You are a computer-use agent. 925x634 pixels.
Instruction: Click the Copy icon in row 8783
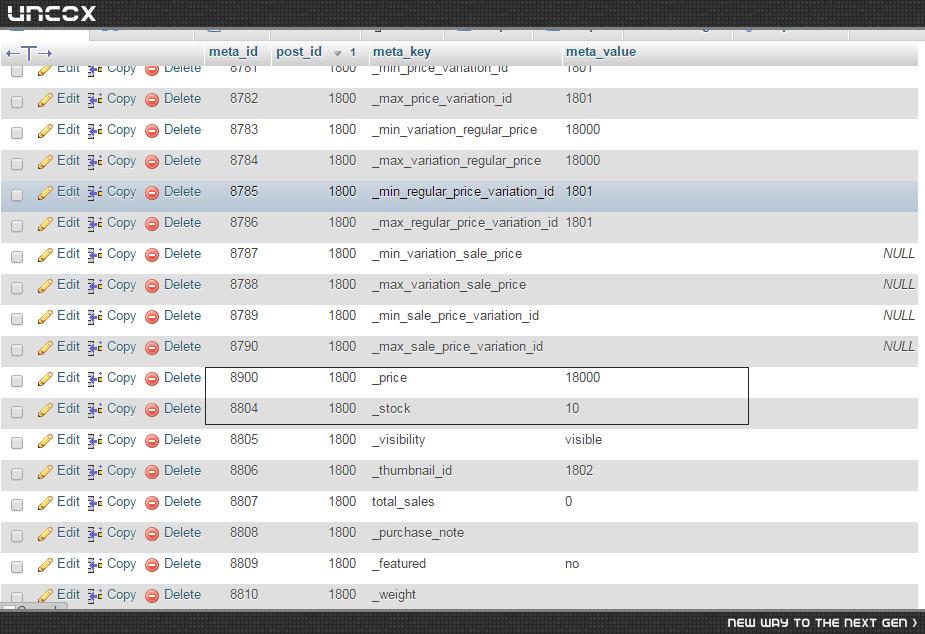click(x=94, y=131)
